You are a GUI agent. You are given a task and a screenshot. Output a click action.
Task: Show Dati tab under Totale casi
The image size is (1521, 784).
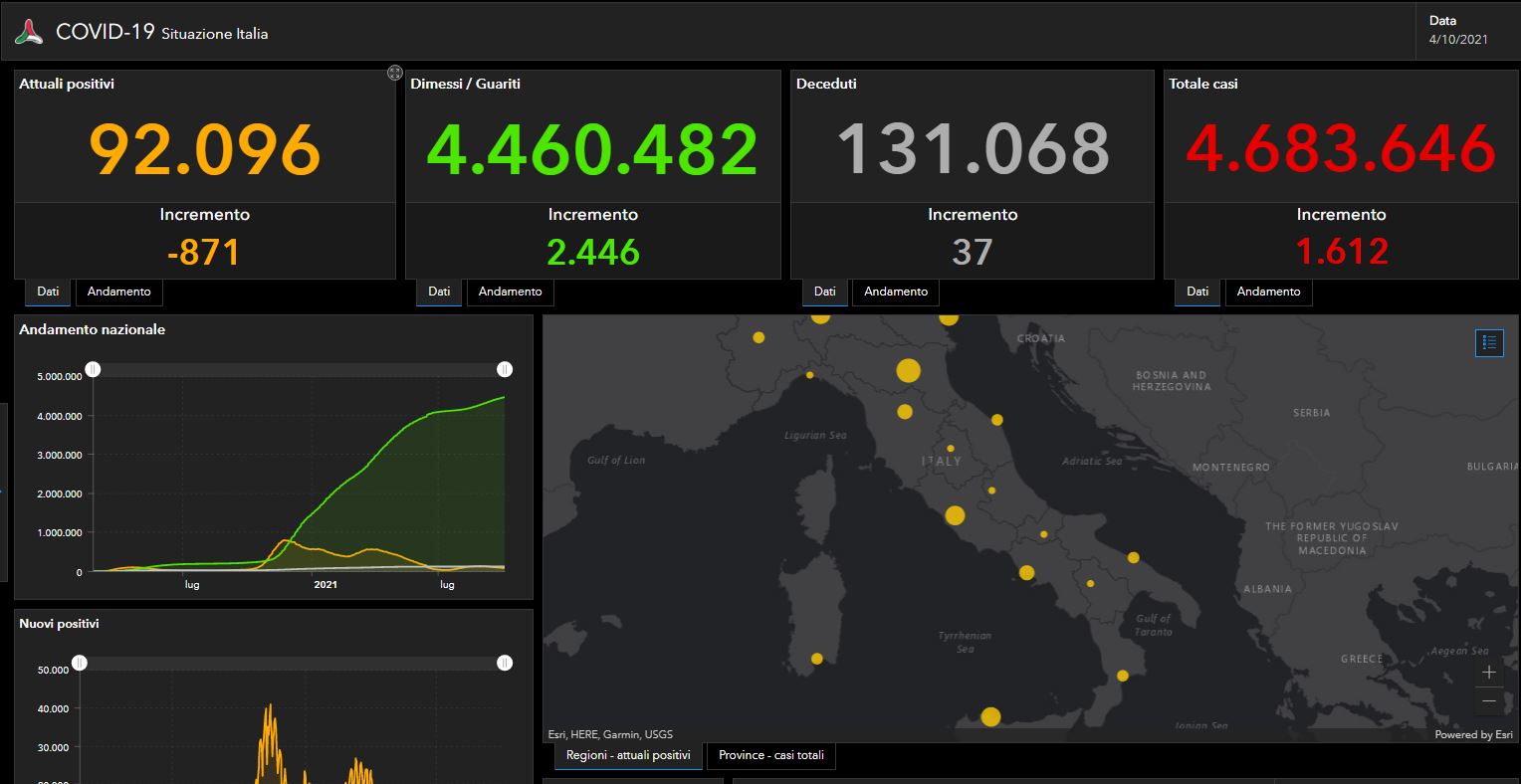click(1197, 292)
